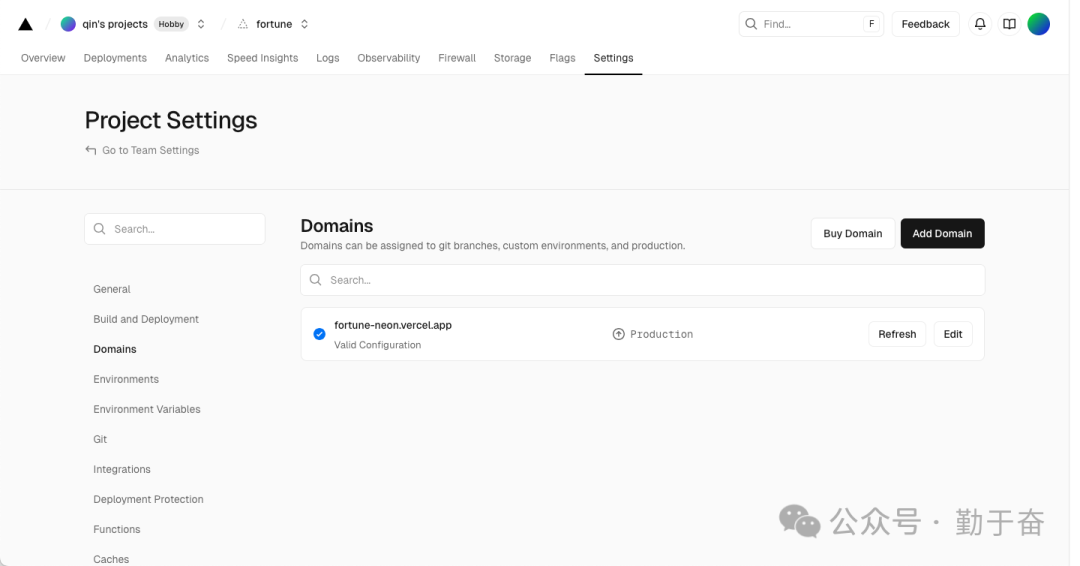Follow the Go to Team Settings link

click(150, 150)
